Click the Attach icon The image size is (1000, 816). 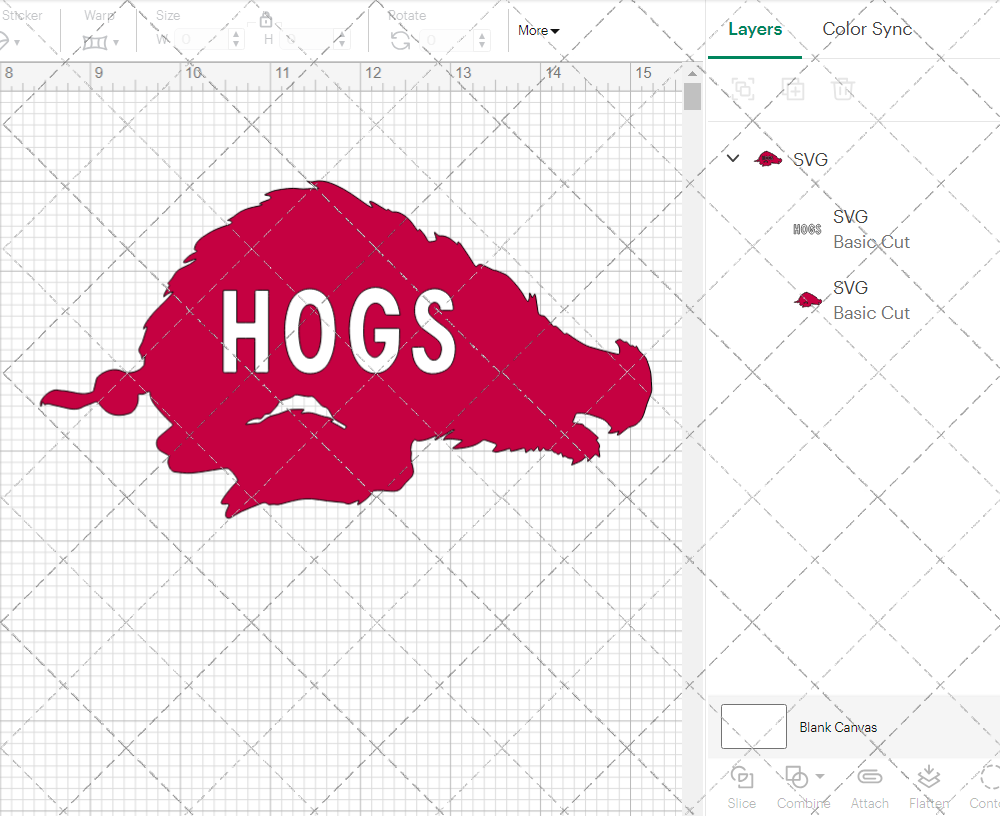(869, 777)
